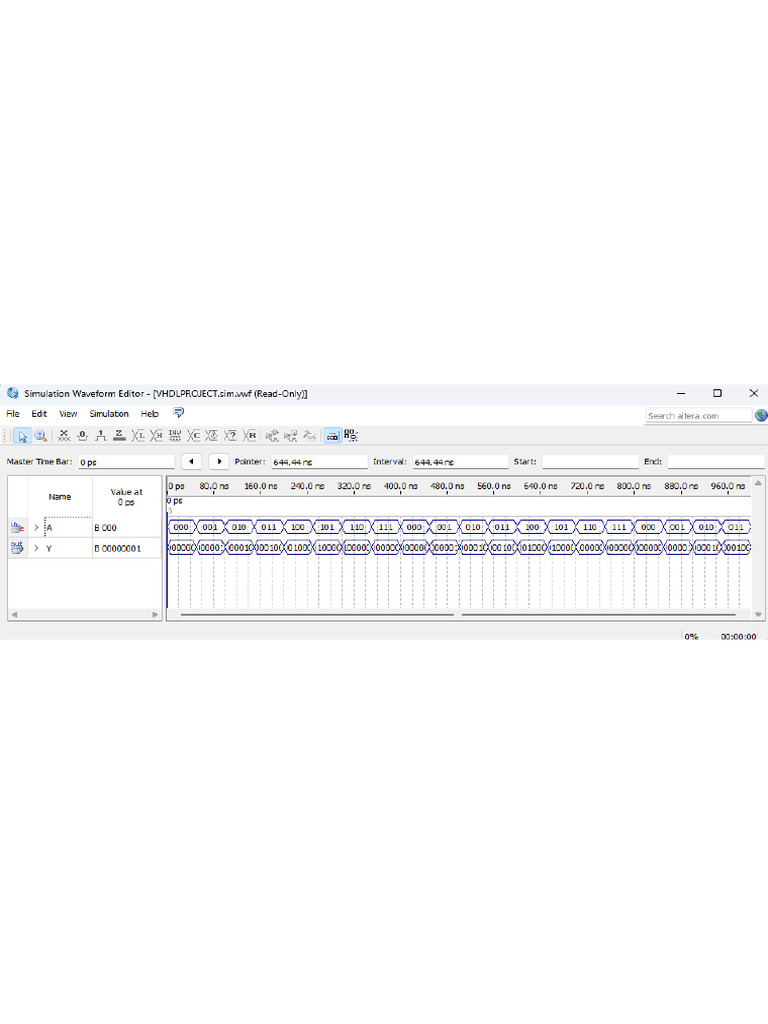Apply Forcing Low (0) value
Image resolution: width=768 pixels, height=1024 pixels.
pyautogui.click(x=82, y=436)
